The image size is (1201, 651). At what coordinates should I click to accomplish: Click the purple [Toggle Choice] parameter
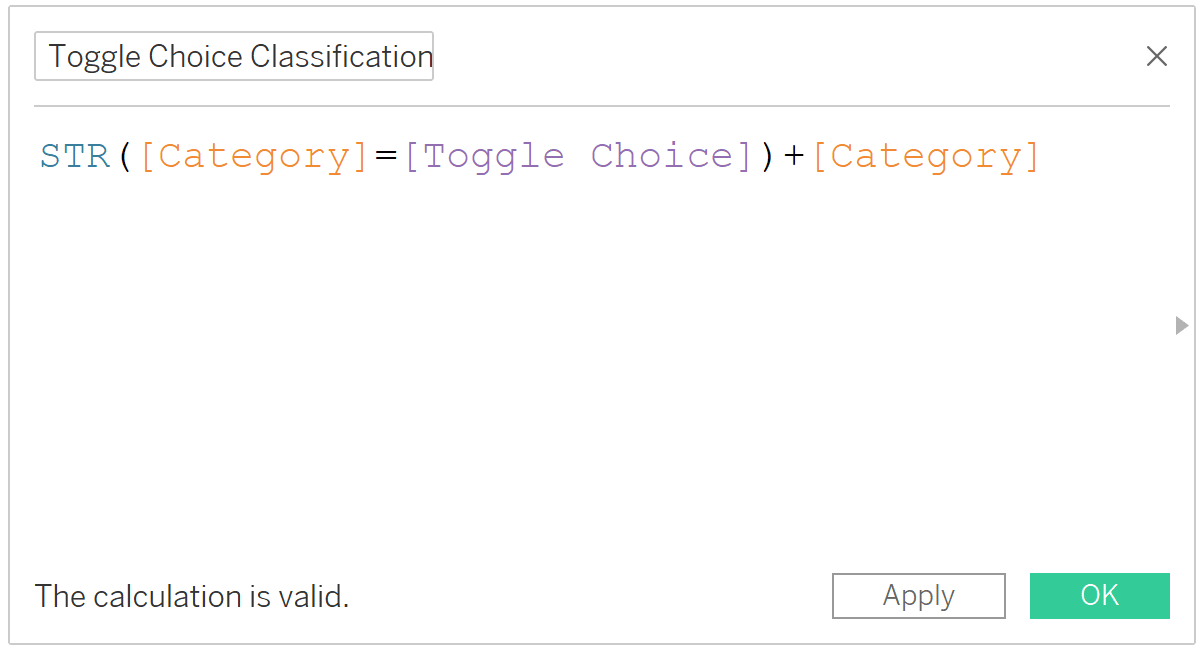coord(578,156)
